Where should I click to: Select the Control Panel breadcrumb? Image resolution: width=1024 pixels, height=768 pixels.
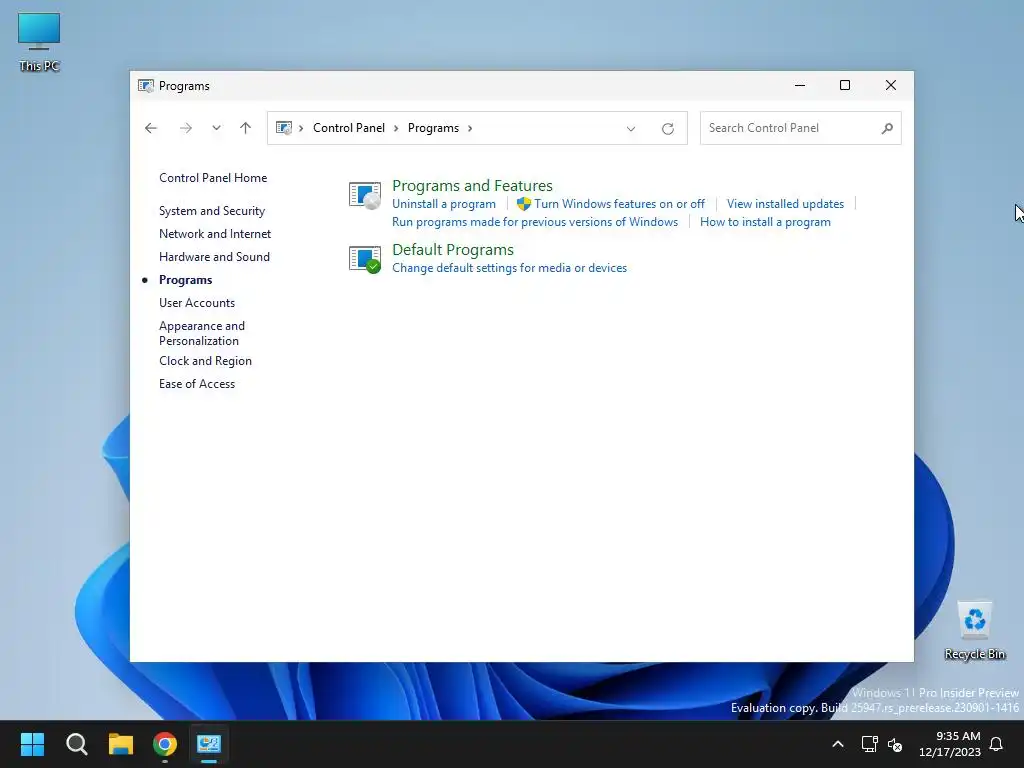point(349,128)
